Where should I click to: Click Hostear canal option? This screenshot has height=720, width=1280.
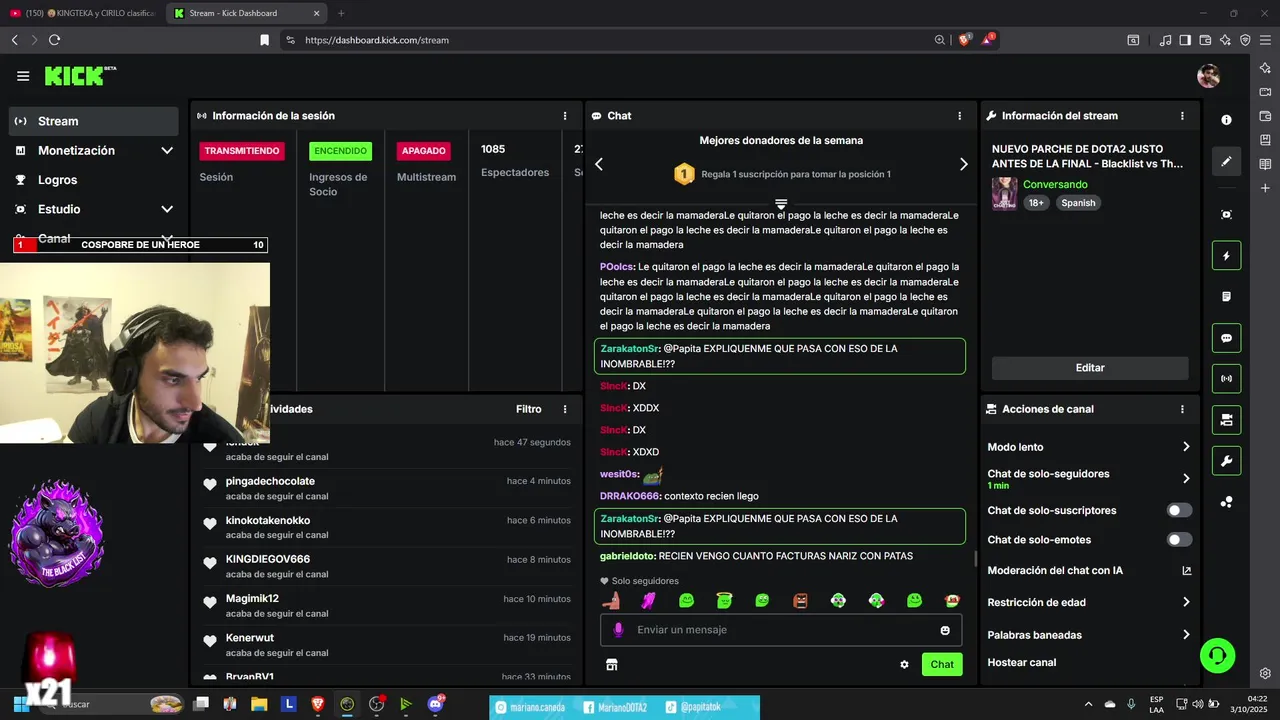pos(1022,662)
